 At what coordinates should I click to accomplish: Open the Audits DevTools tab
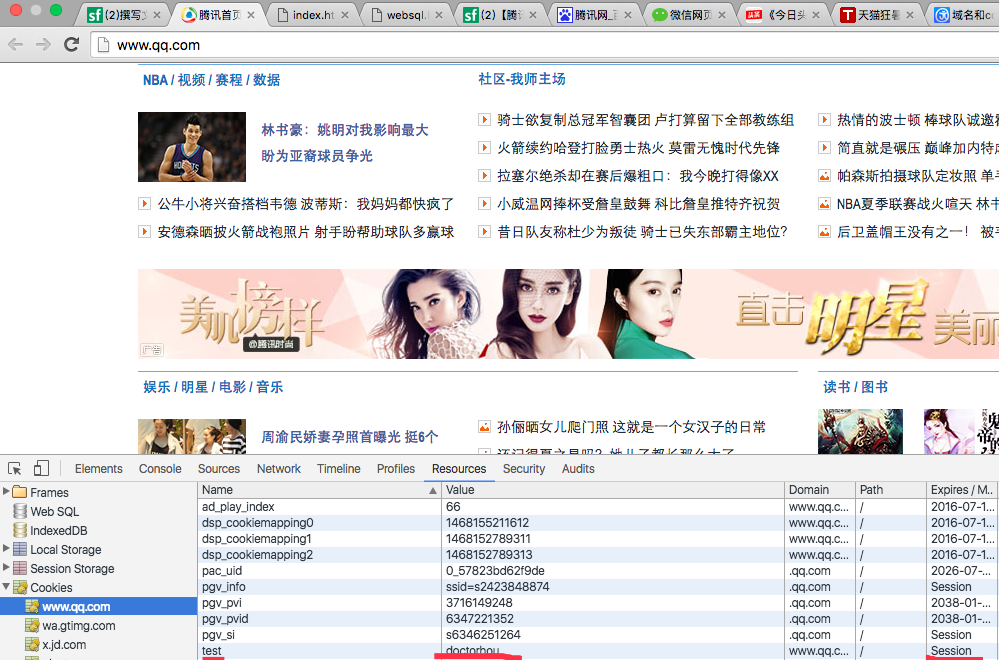pos(578,468)
